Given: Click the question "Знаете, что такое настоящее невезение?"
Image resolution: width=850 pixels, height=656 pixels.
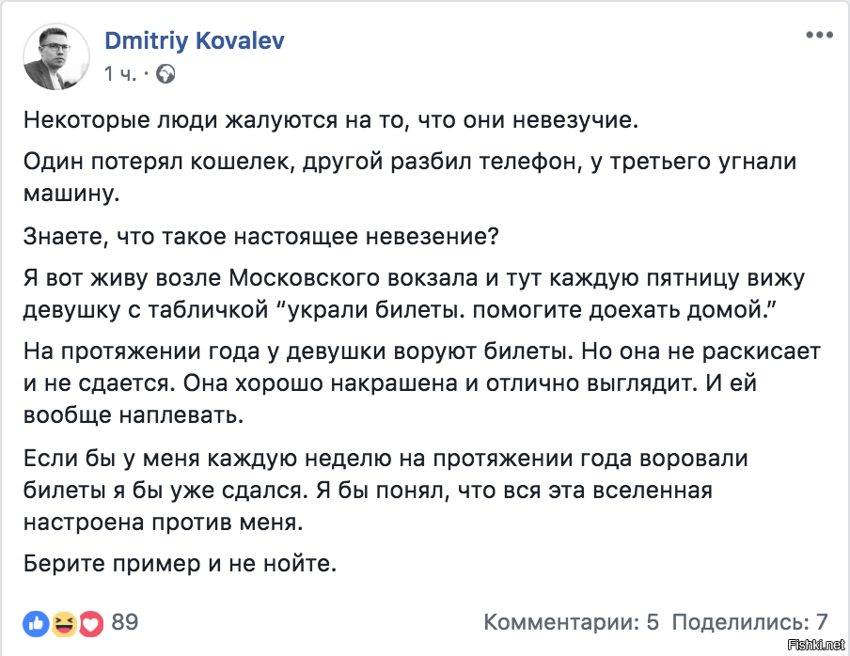Looking at the screenshot, I should pyautogui.click(x=261, y=237).
